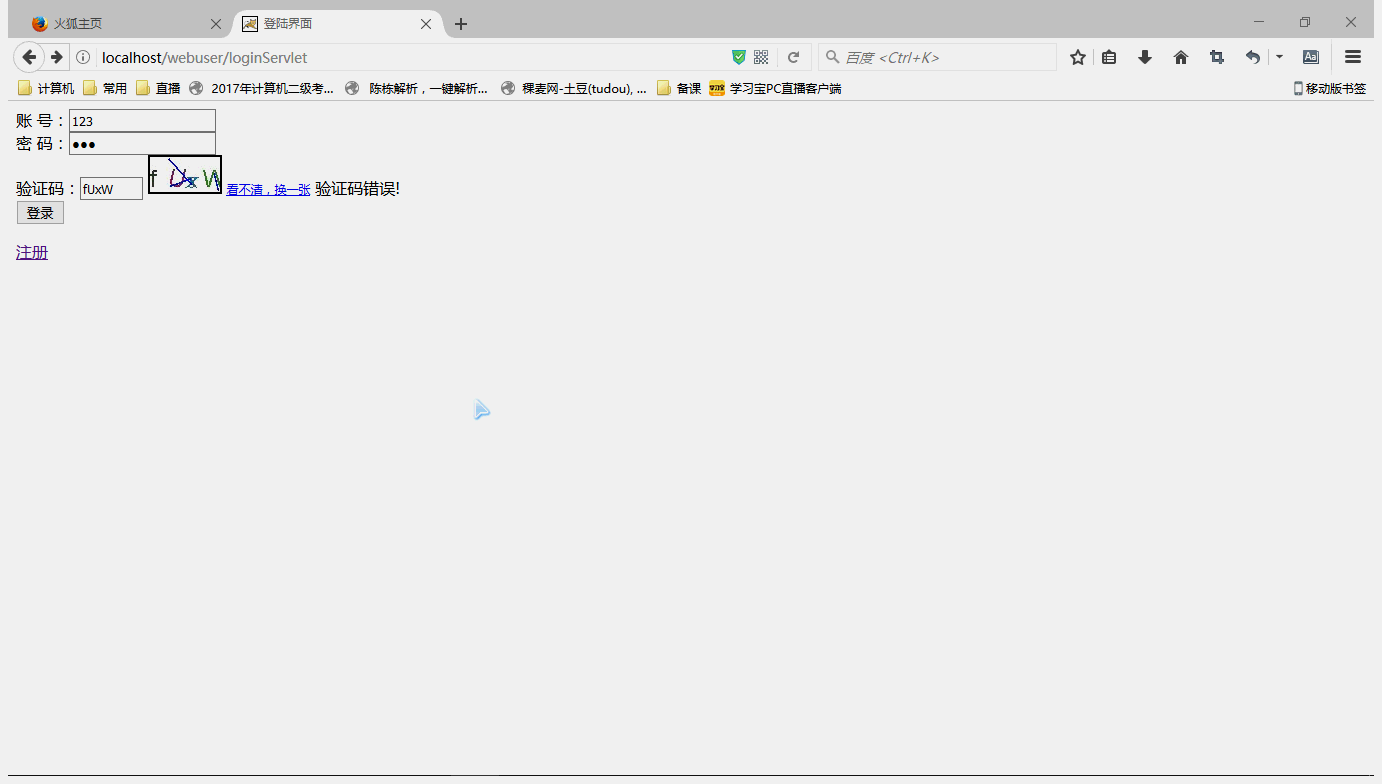The width and height of the screenshot is (1382, 784).
Task: Focus the 密码 password input field
Action: (x=142, y=144)
